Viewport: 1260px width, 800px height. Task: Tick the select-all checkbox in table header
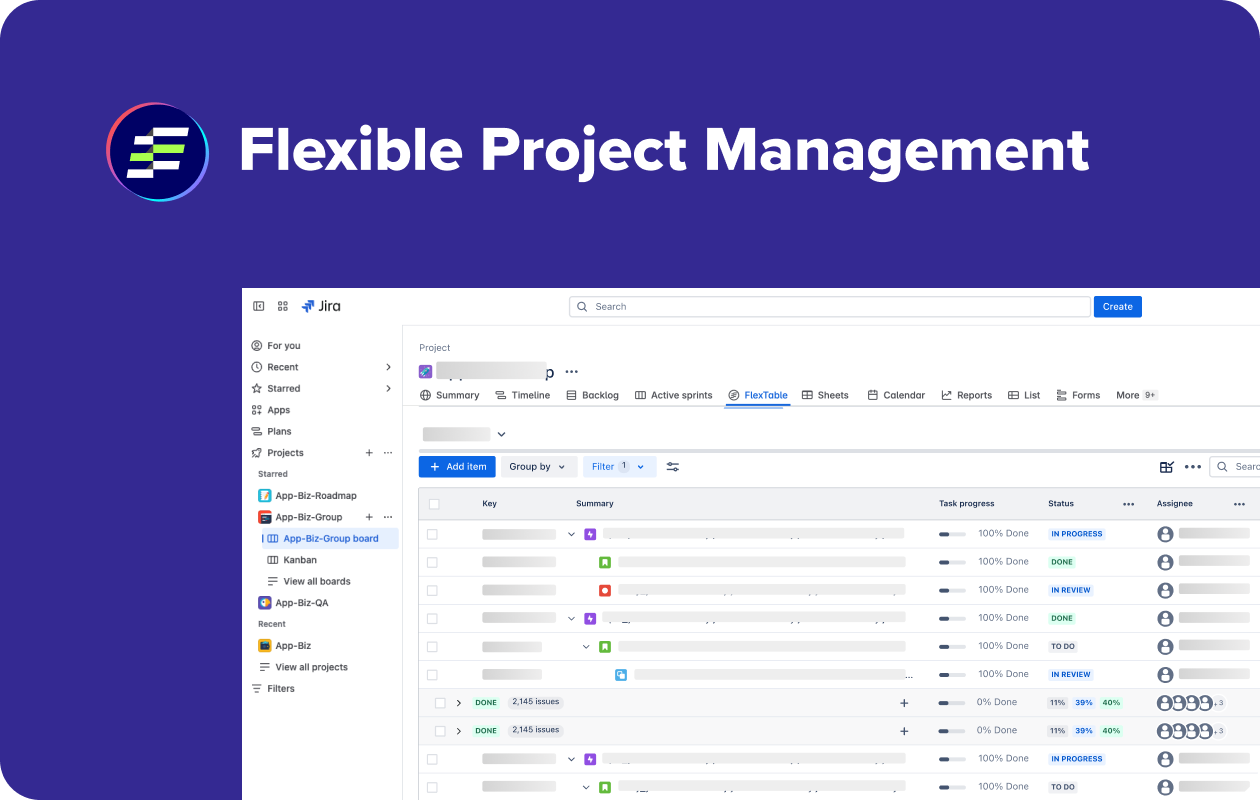[x=434, y=504]
